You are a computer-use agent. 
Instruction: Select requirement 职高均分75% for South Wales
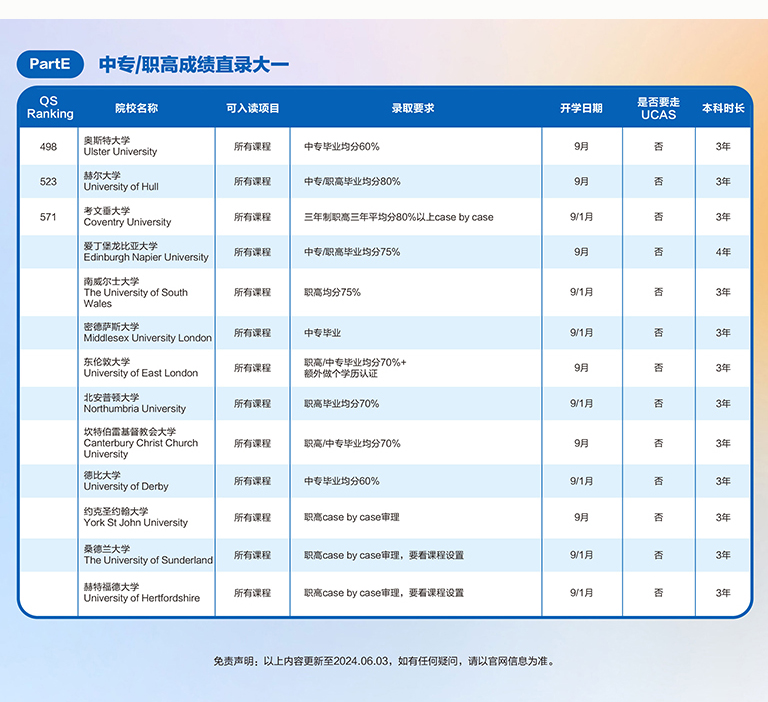click(x=332, y=292)
